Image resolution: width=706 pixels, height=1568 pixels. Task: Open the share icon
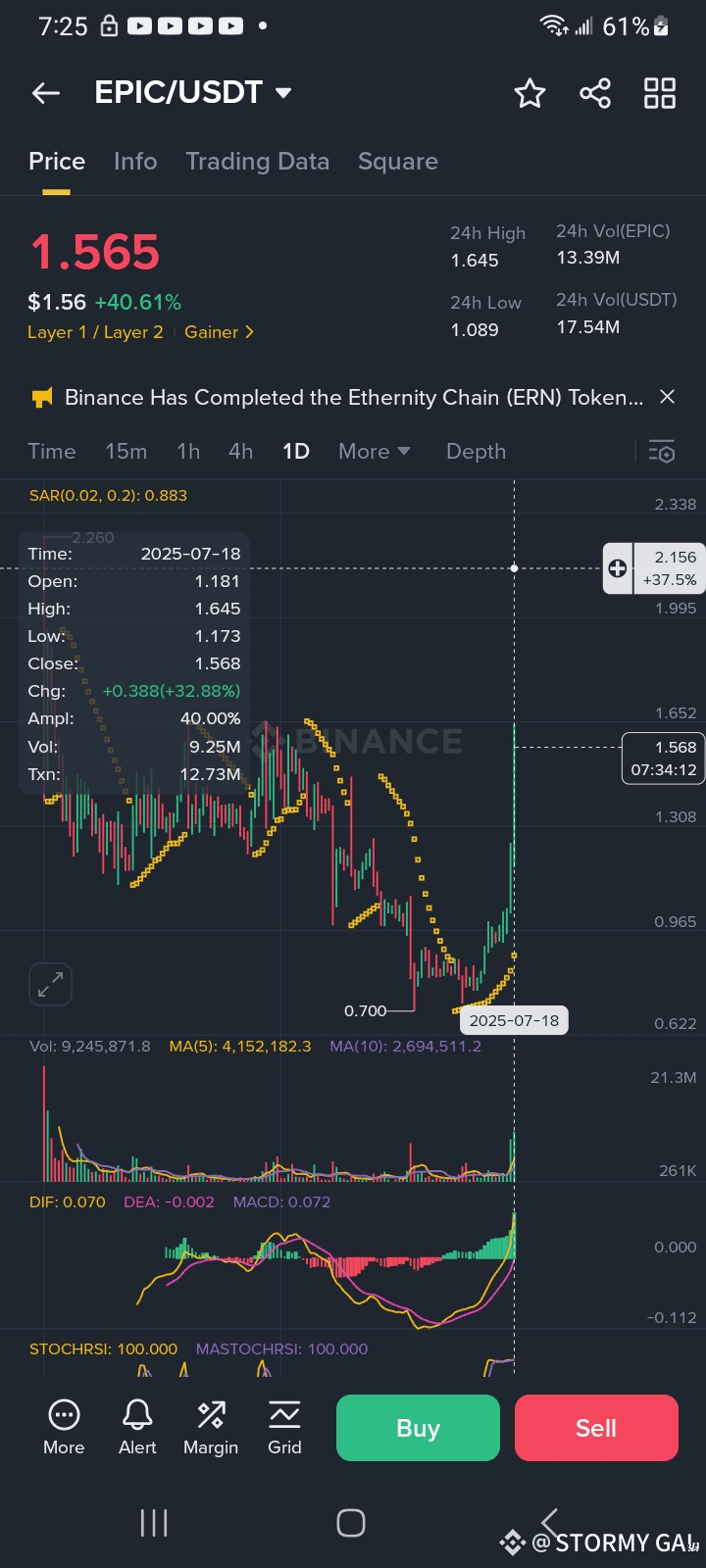pos(595,93)
